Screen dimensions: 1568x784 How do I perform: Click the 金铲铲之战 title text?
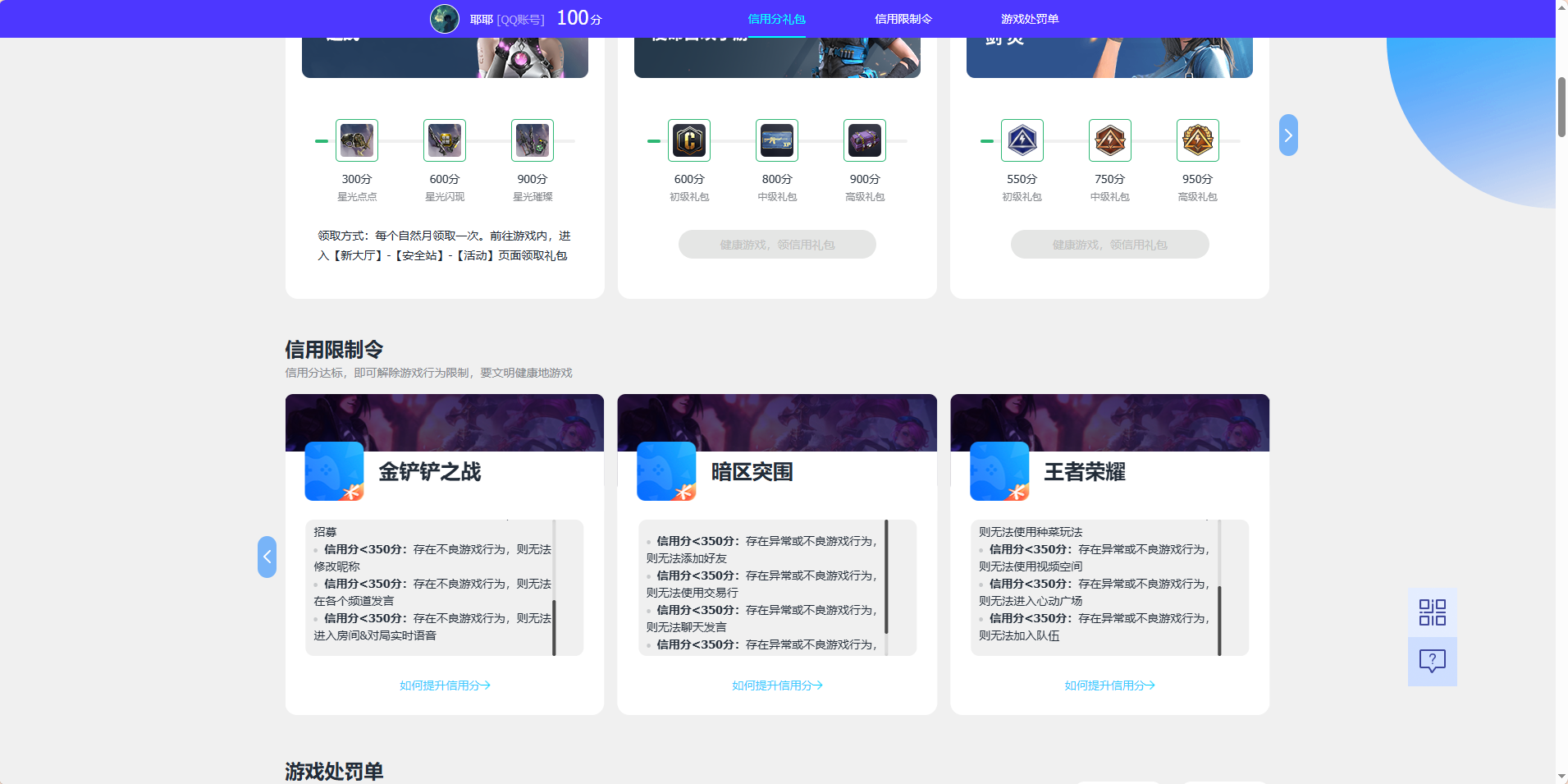pyautogui.click(x=430, y=472)
